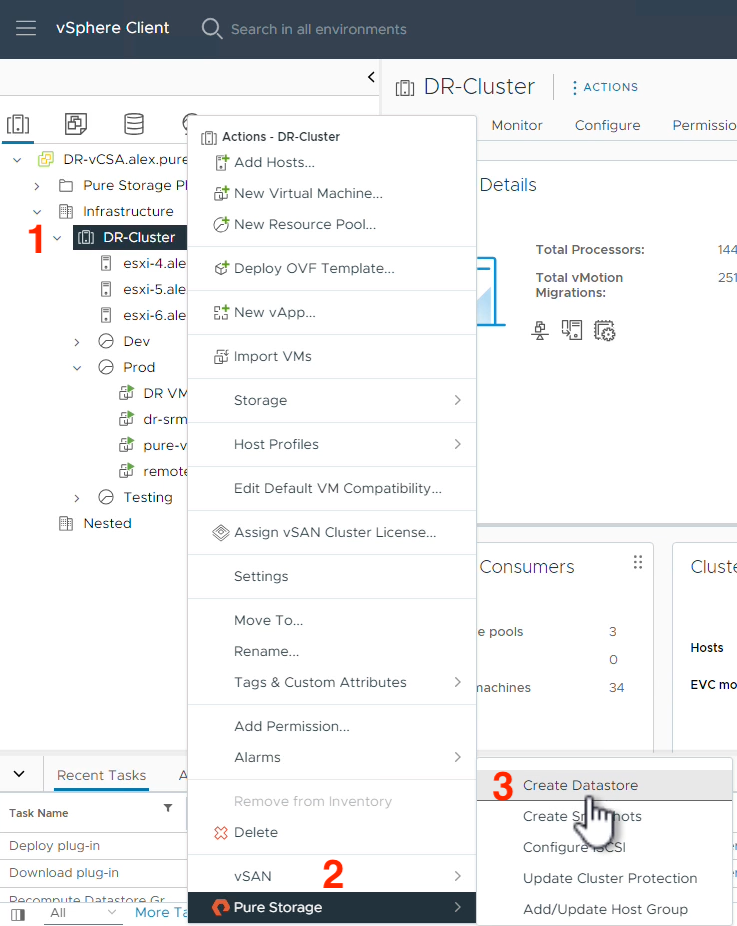Screen dimensions: 737x926
Task: Collapse the Prod resource pool
Action: (x=77, y=368)
